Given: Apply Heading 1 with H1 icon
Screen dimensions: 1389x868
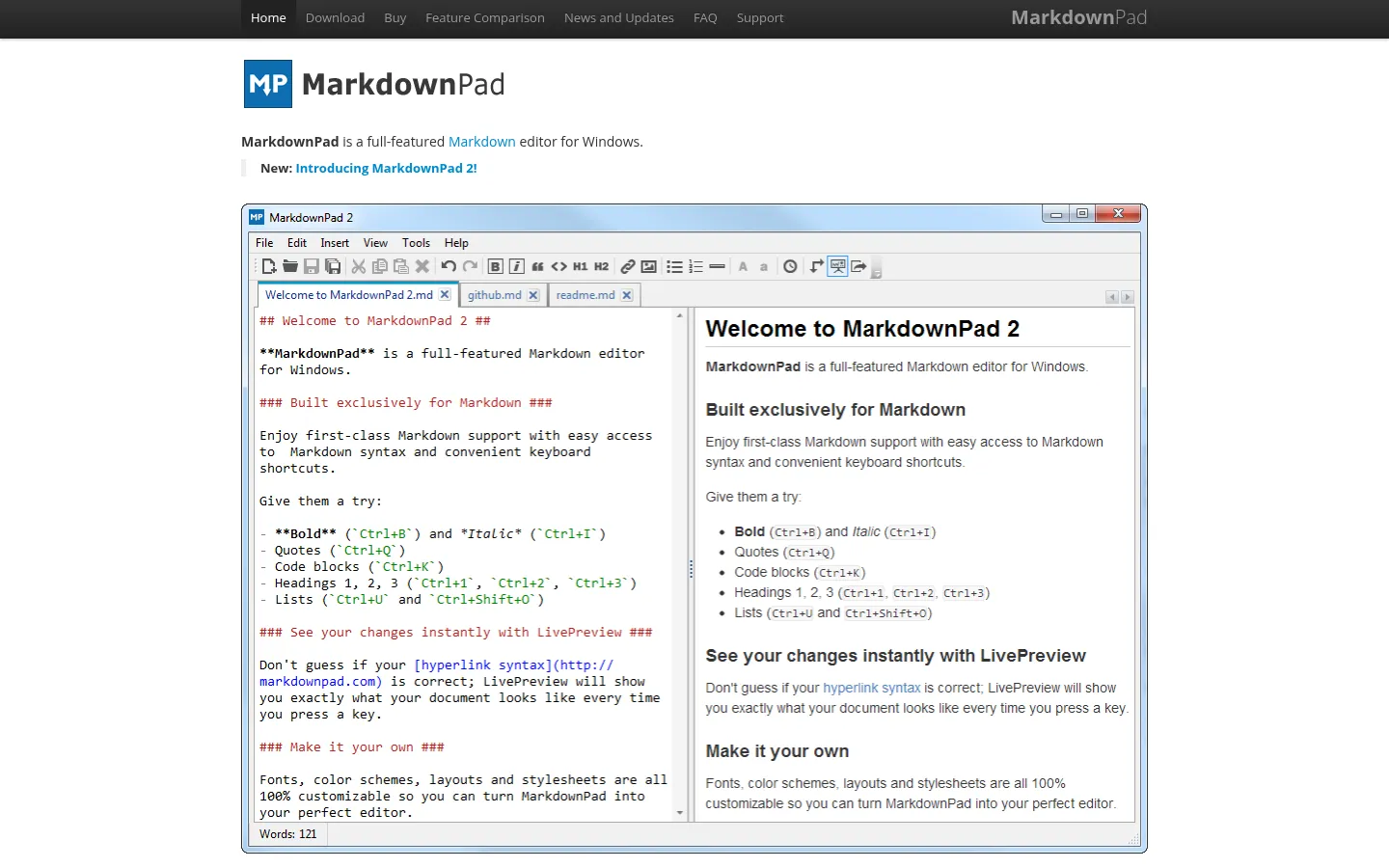Looking at the screenshot, I should tap(580, 266).
